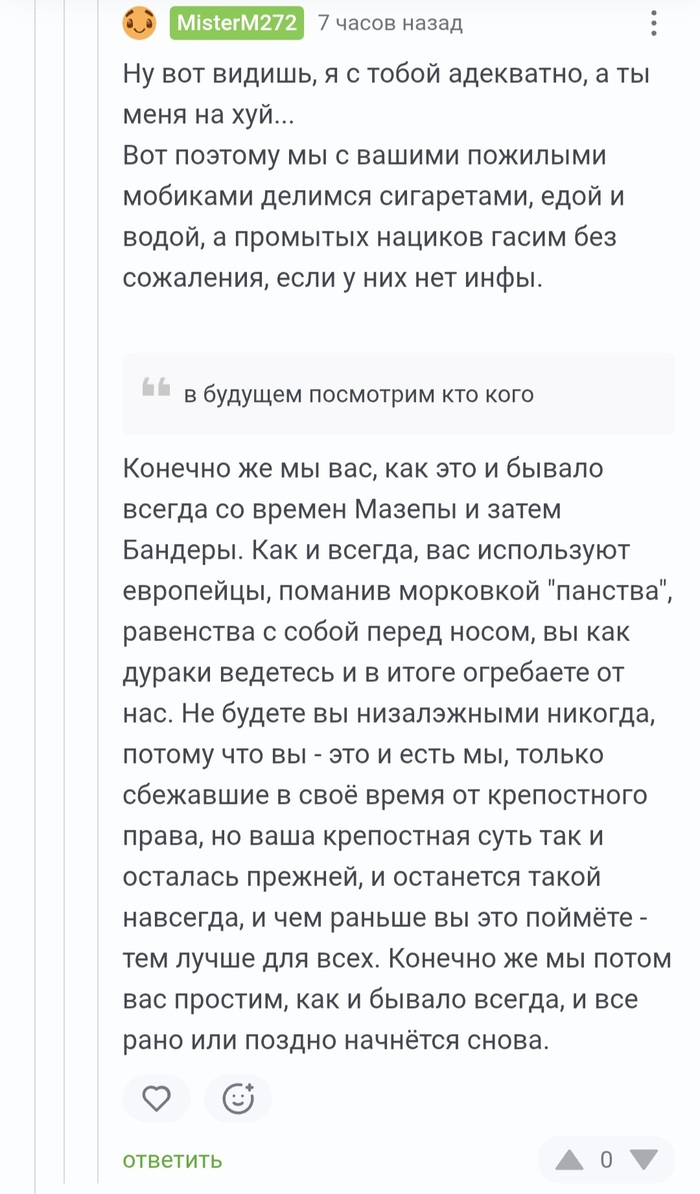Reply using the 'ответить' link

tap(172, 1160)
